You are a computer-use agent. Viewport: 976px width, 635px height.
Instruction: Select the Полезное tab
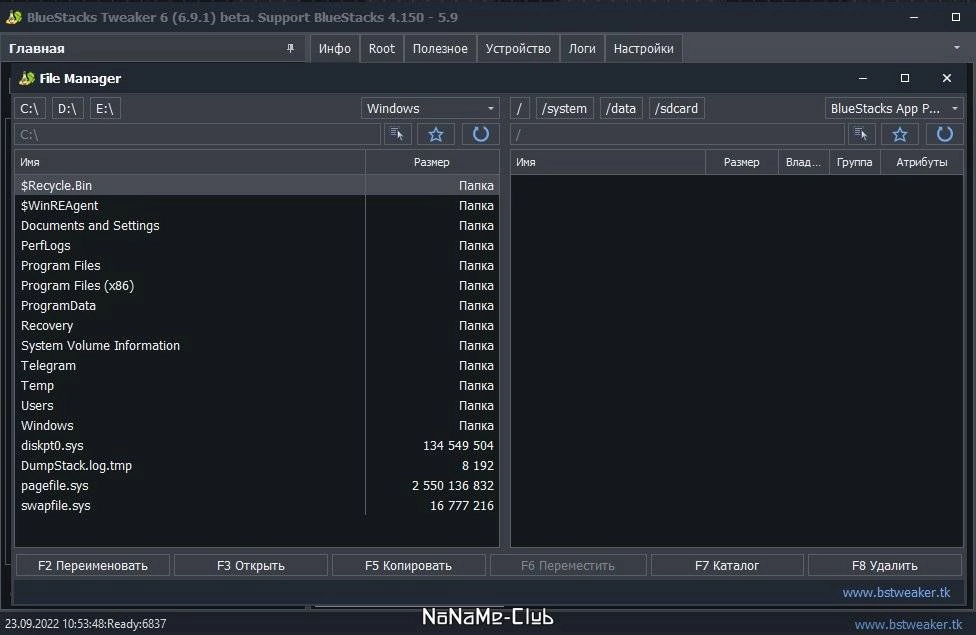click(x=440, y=49)
